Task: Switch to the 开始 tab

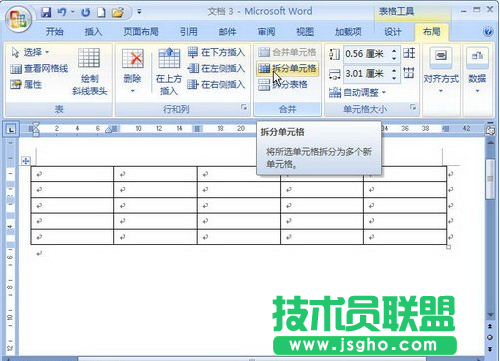Action: pos(55,32)
